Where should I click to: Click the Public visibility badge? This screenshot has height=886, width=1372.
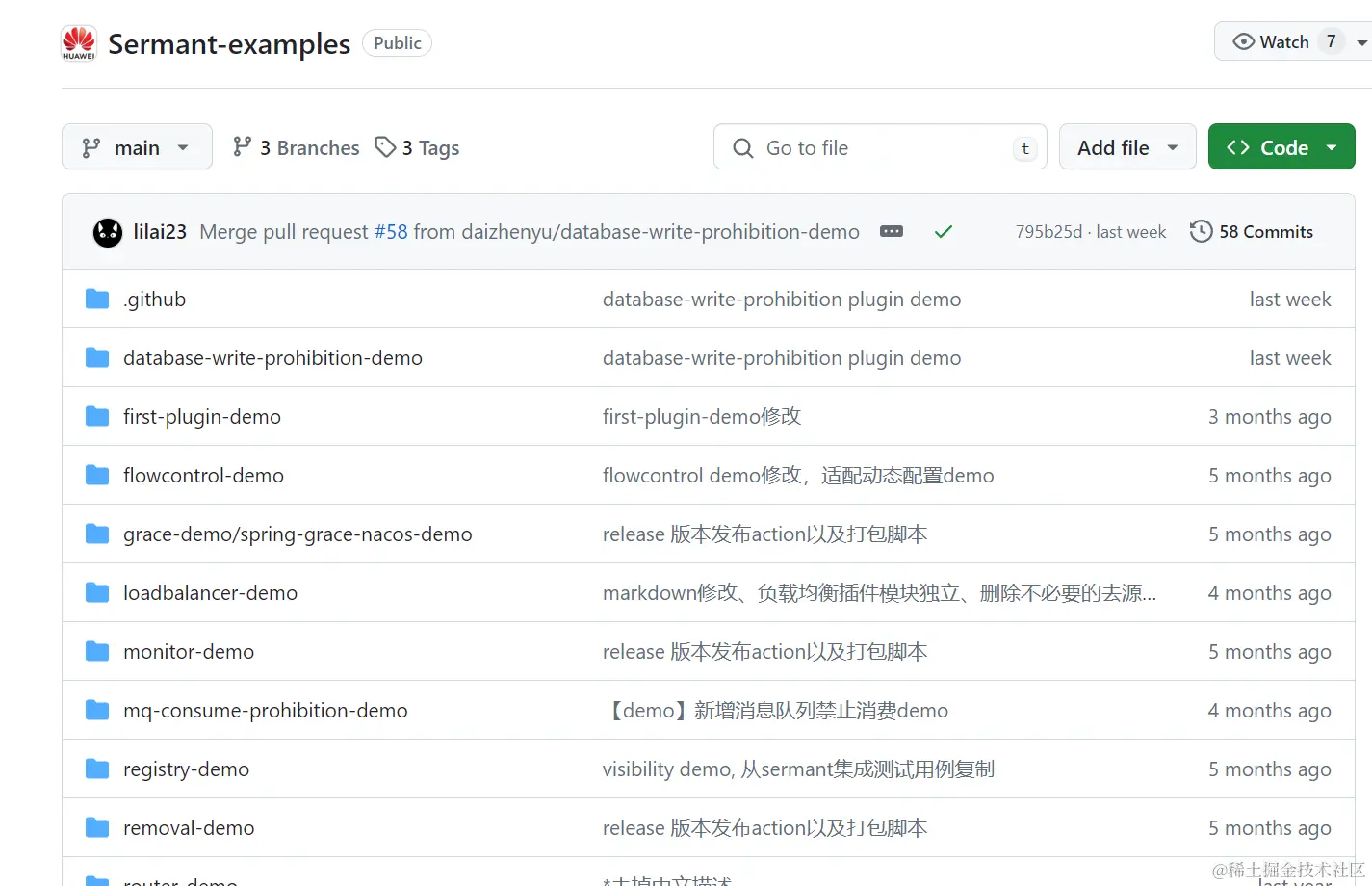(397, 43)
